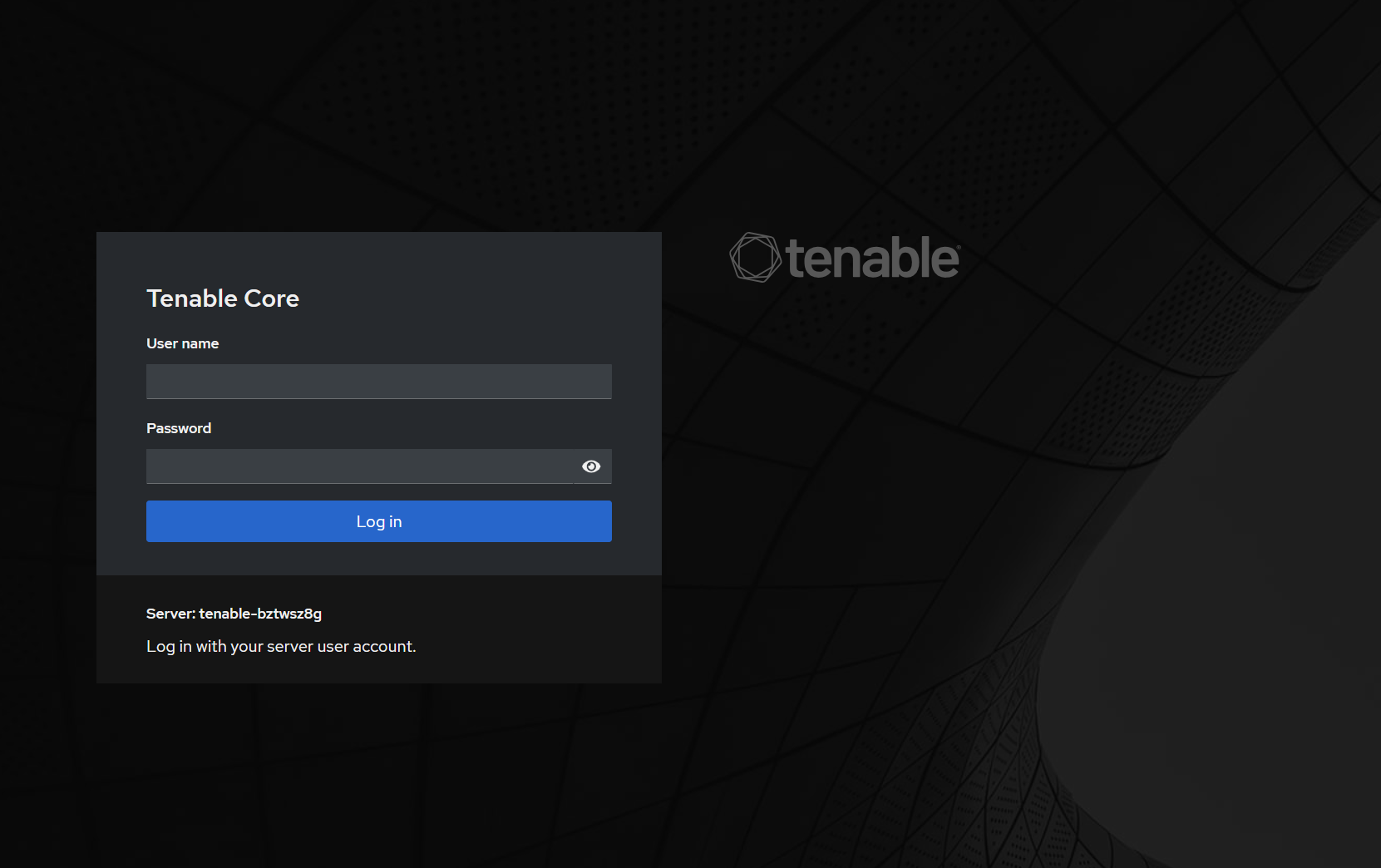
Task: Click the word "Core" in the heading
Action: click(x=271, y=298)
